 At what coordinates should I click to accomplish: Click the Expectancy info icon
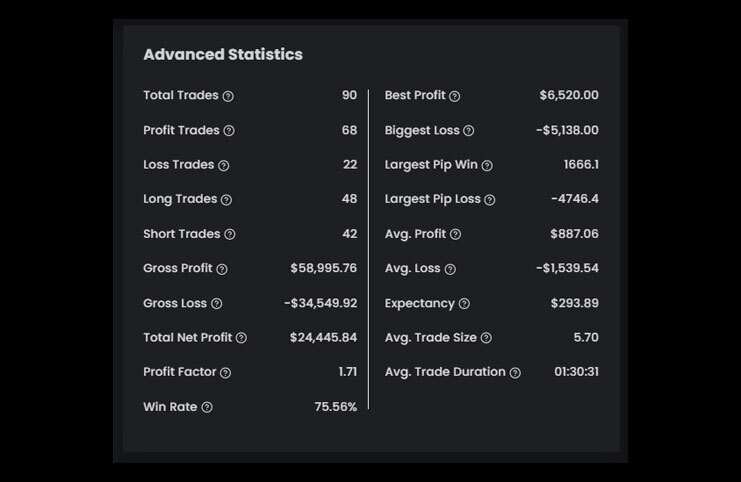pyautogui.click(x=464, y=304)
